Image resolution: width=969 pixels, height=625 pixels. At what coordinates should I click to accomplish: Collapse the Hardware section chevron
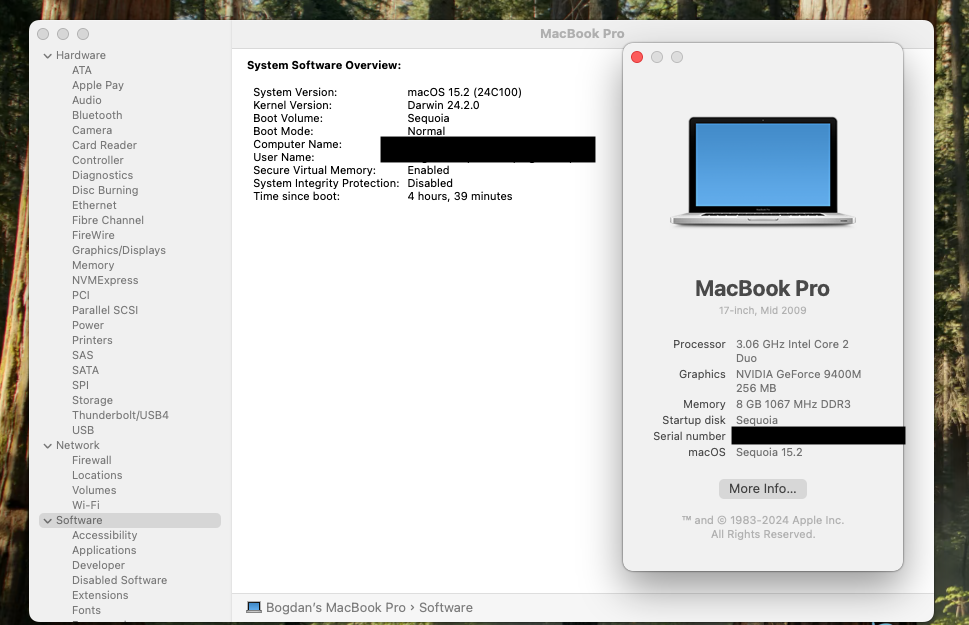point(48,56)
